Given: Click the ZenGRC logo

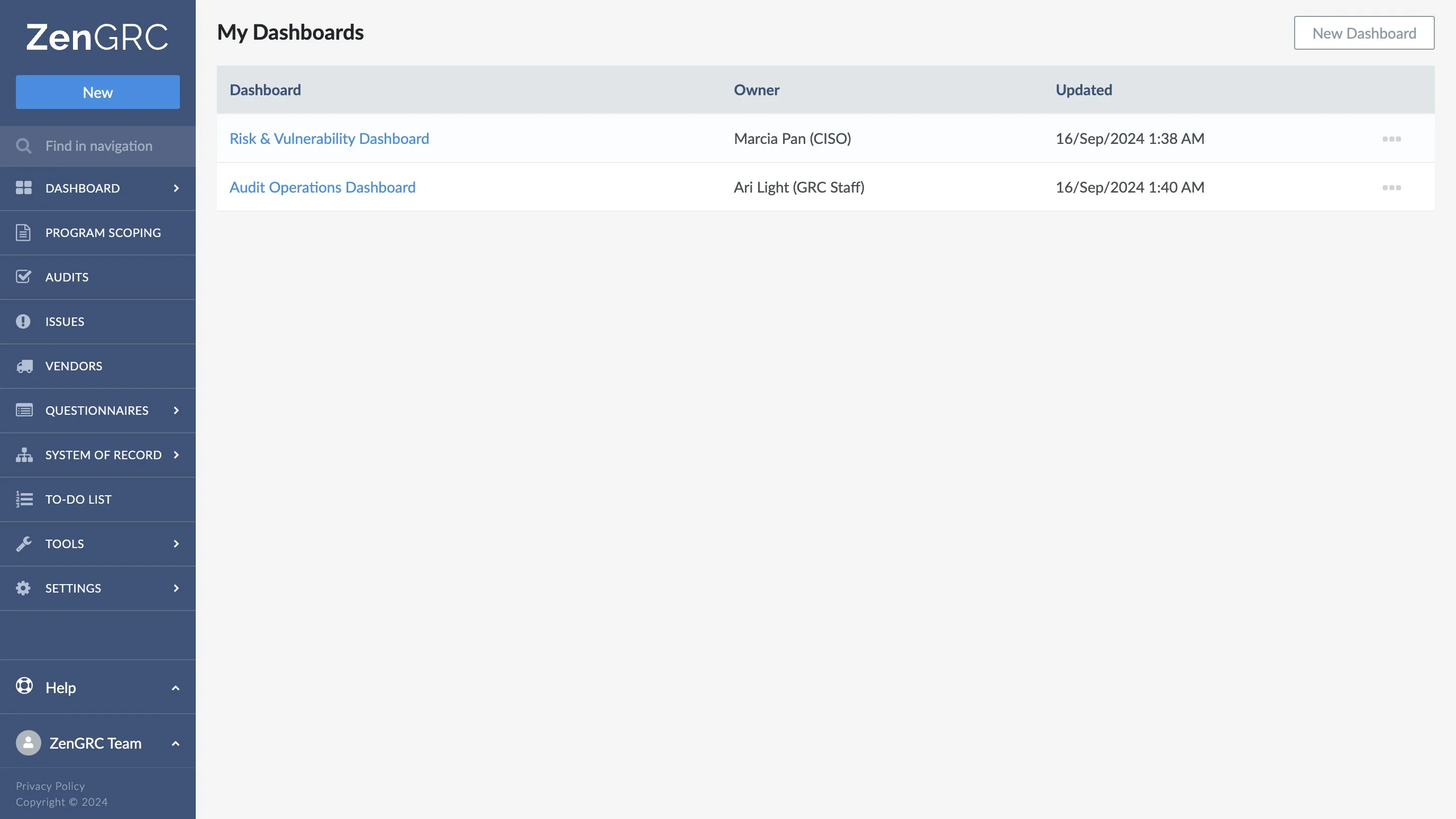Looking at the screenshot, I should [x=97, y=38].
